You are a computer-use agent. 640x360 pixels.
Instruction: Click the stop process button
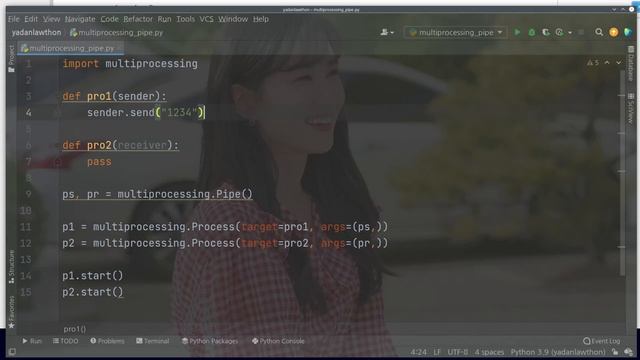(x=581, y=32)
